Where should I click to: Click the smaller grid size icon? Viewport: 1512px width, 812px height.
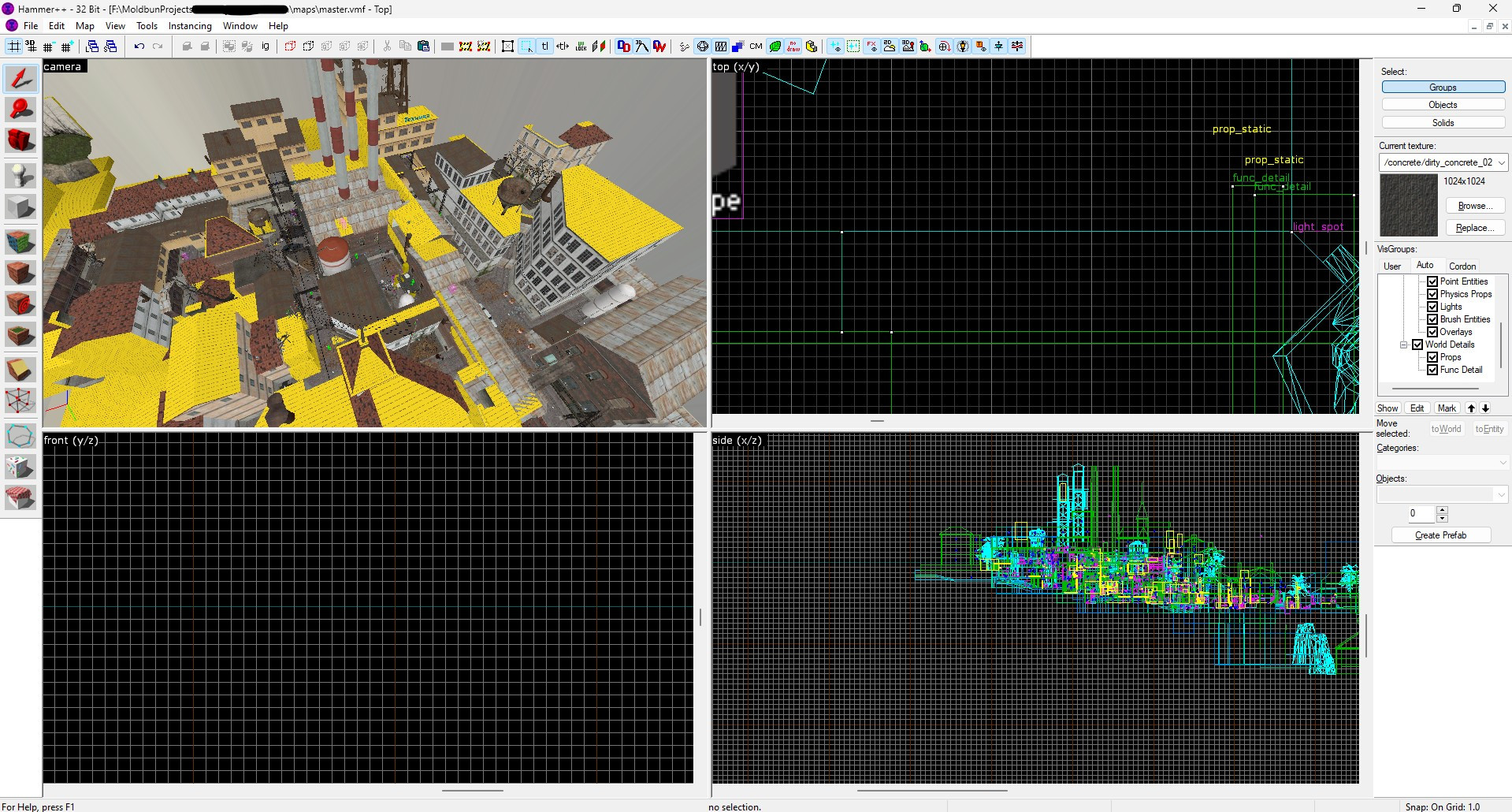coord(48,47)
